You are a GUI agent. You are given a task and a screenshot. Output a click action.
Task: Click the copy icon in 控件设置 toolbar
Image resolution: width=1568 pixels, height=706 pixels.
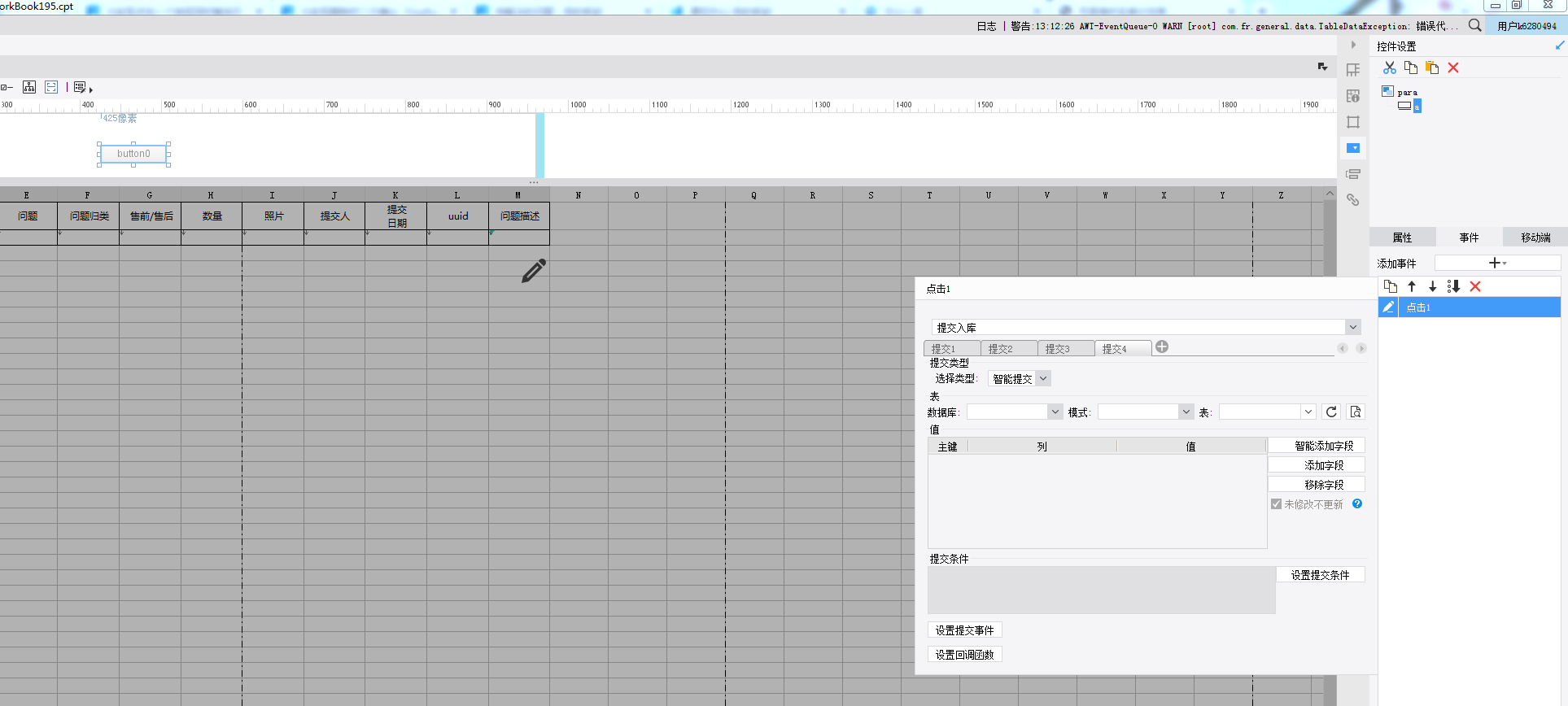tap(1411, 68)
